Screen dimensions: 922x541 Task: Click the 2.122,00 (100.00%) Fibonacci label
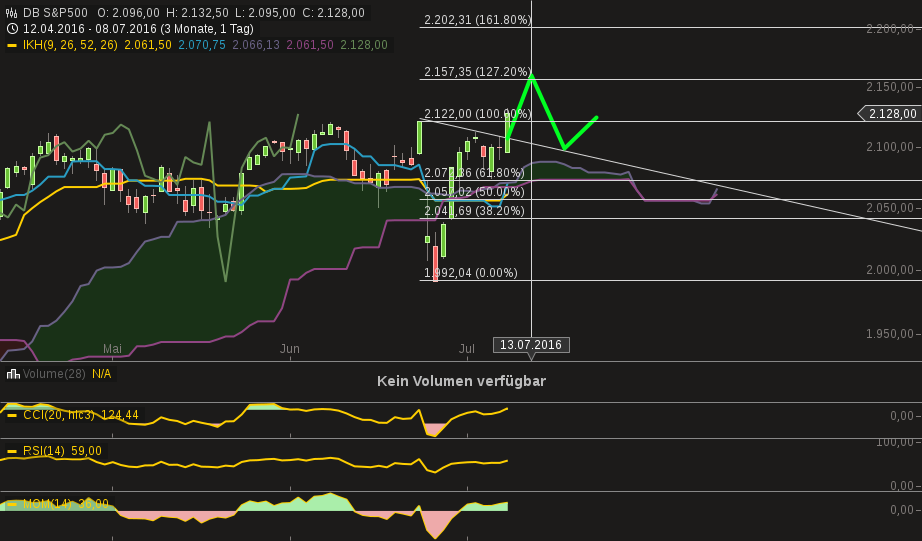click(x=477, y=114)
